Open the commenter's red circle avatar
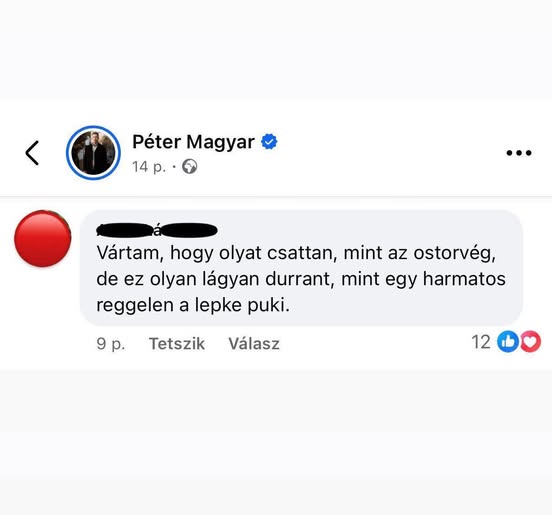Screen dimensions: 552x515 (43, 239)
